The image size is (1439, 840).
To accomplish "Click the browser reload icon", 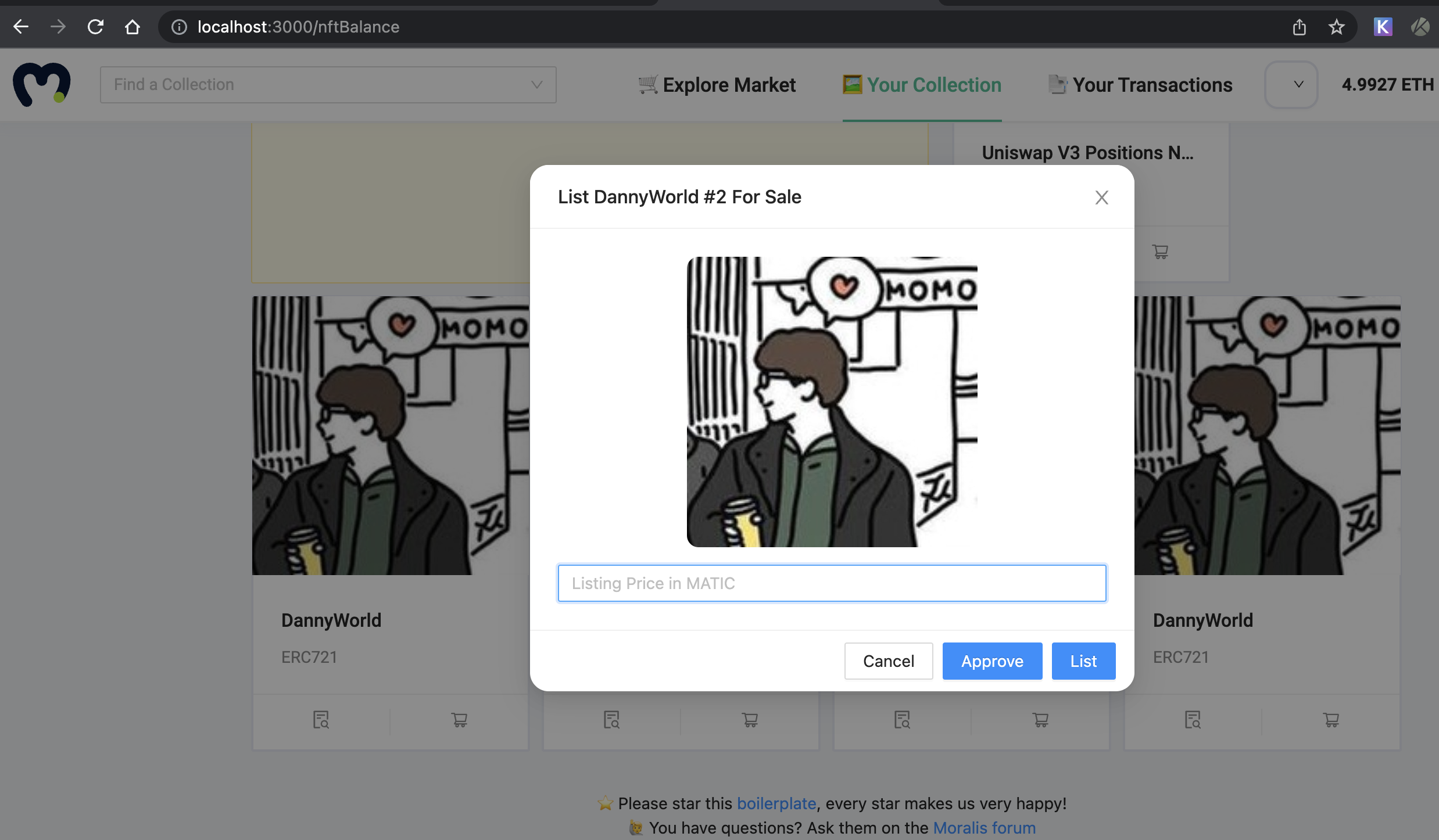I will (x=95, y=27).
